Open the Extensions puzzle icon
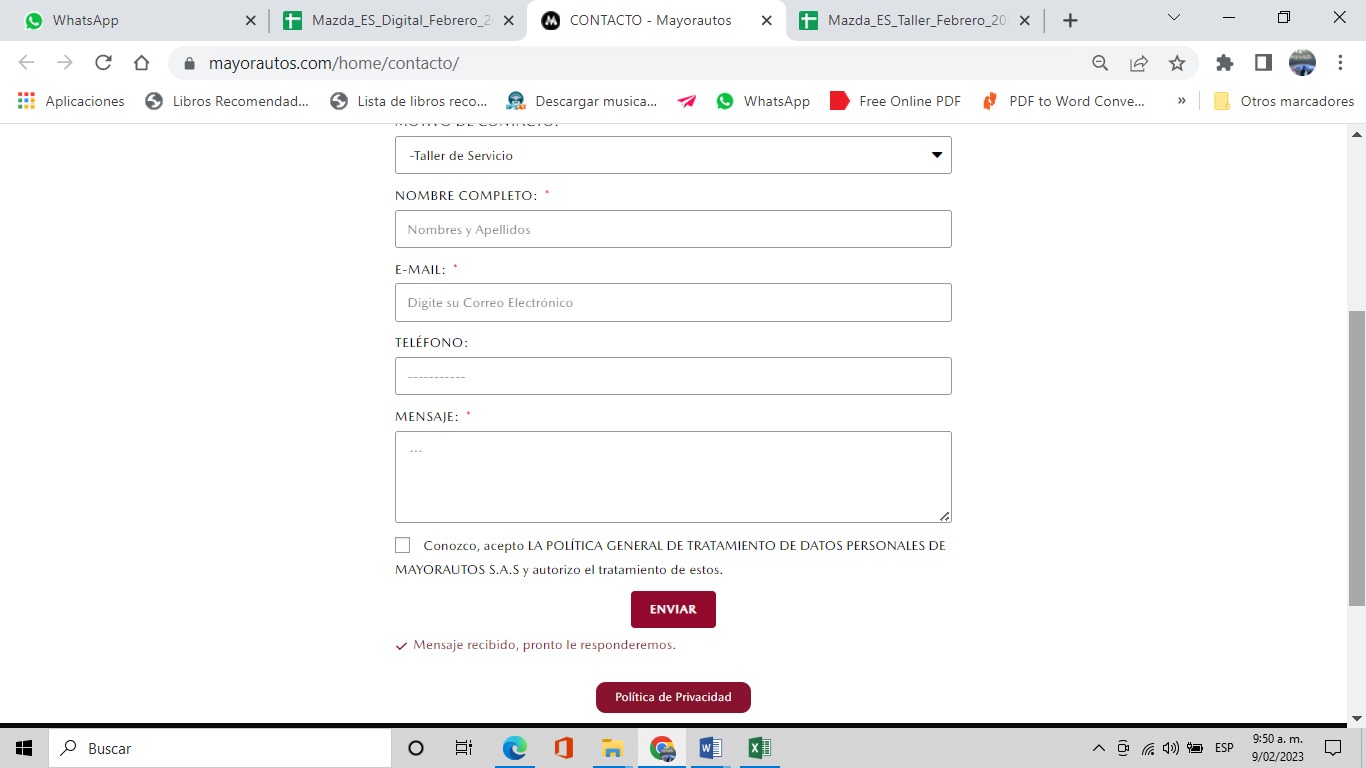 (x=1224, y=63)
